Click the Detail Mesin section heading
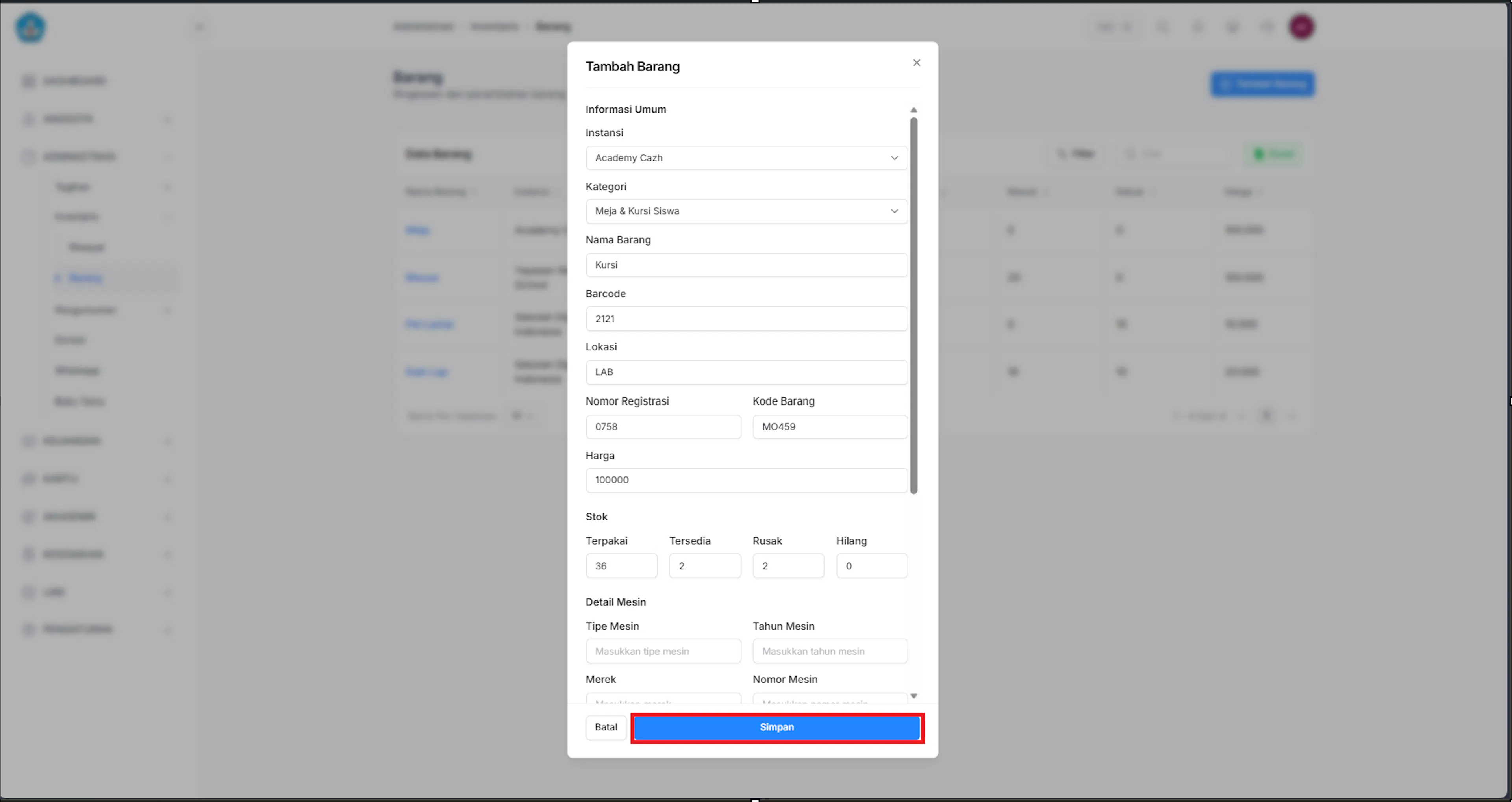Image resolution: width=1512 pixels, height=802 pixels. [x=616, y=602]
